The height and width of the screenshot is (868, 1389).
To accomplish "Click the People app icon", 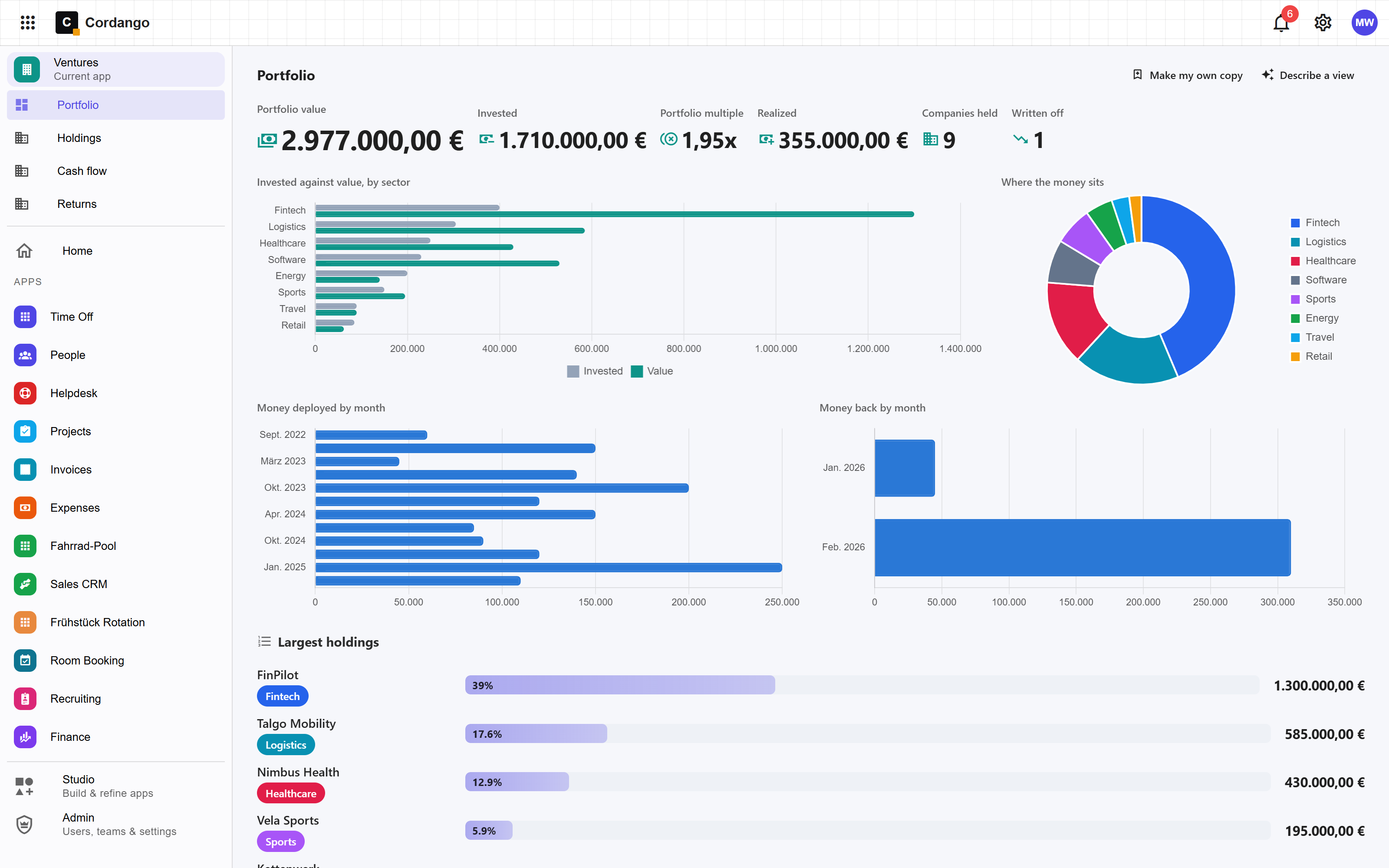I will click(25, 355).
